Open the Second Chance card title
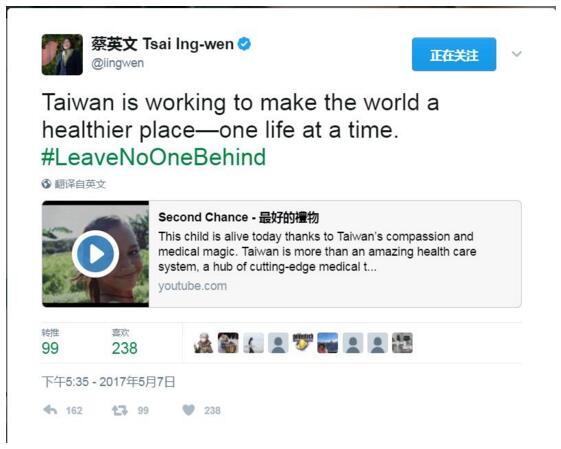Image resolution: width=561 pixels, height=449 pixels. click(238, 217)
